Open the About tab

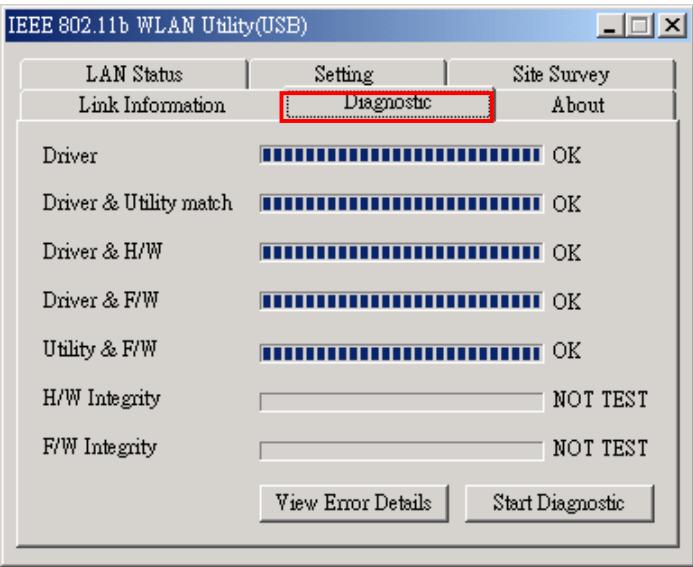coord(578,105)
